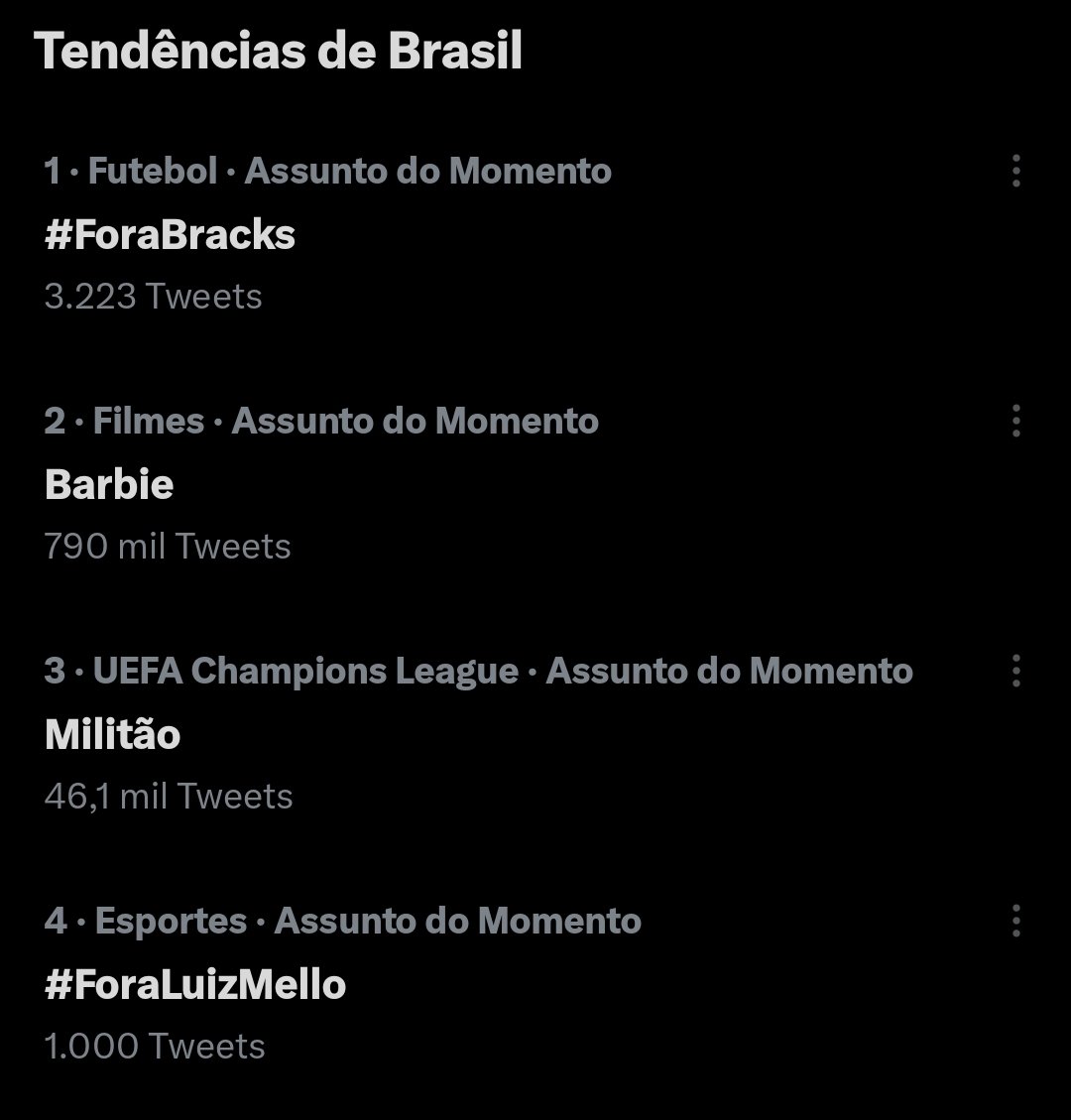
Task: Click Assunto do Momento beside Esportes
Action: point(457,922)
